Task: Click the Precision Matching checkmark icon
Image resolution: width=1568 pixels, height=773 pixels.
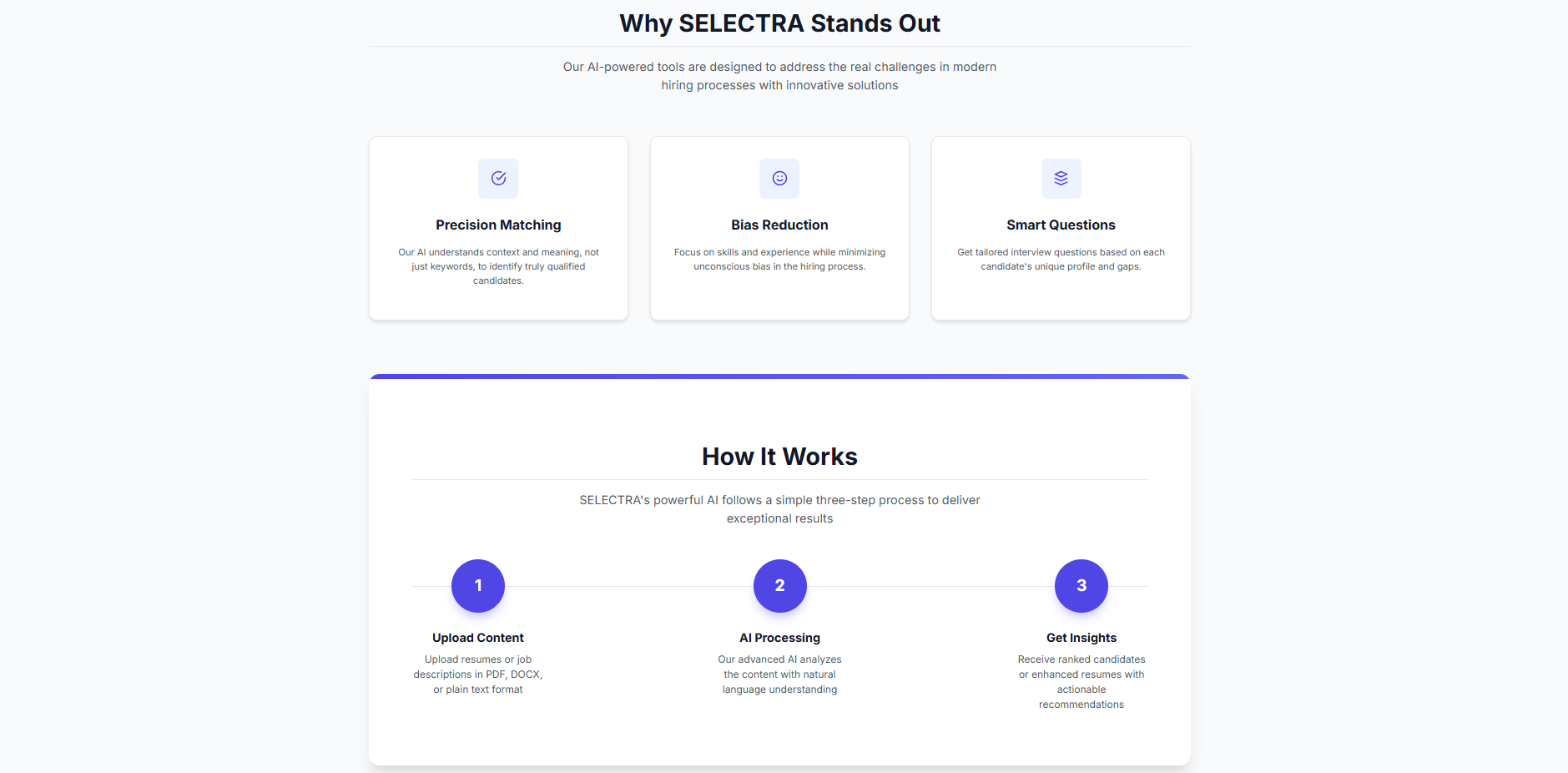Action: tap(498, 179)
